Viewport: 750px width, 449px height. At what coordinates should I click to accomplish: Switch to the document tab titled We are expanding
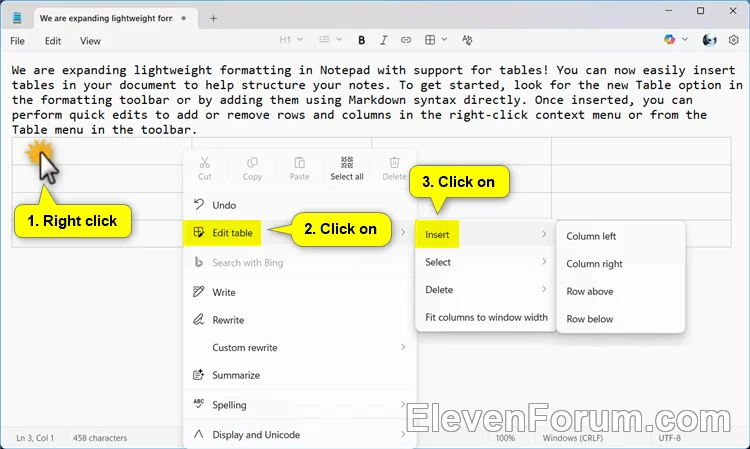click(x=115, y=18)
